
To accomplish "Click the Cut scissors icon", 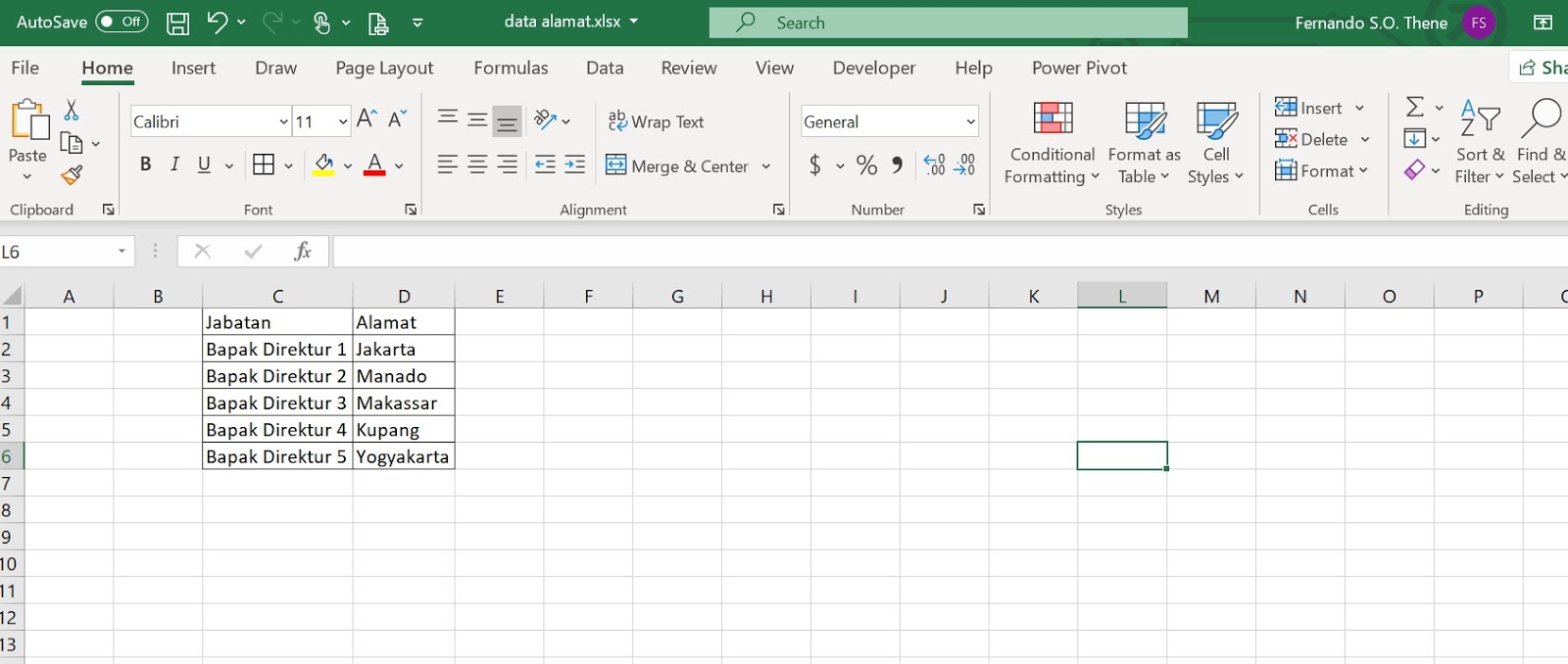I will (71, 110).
